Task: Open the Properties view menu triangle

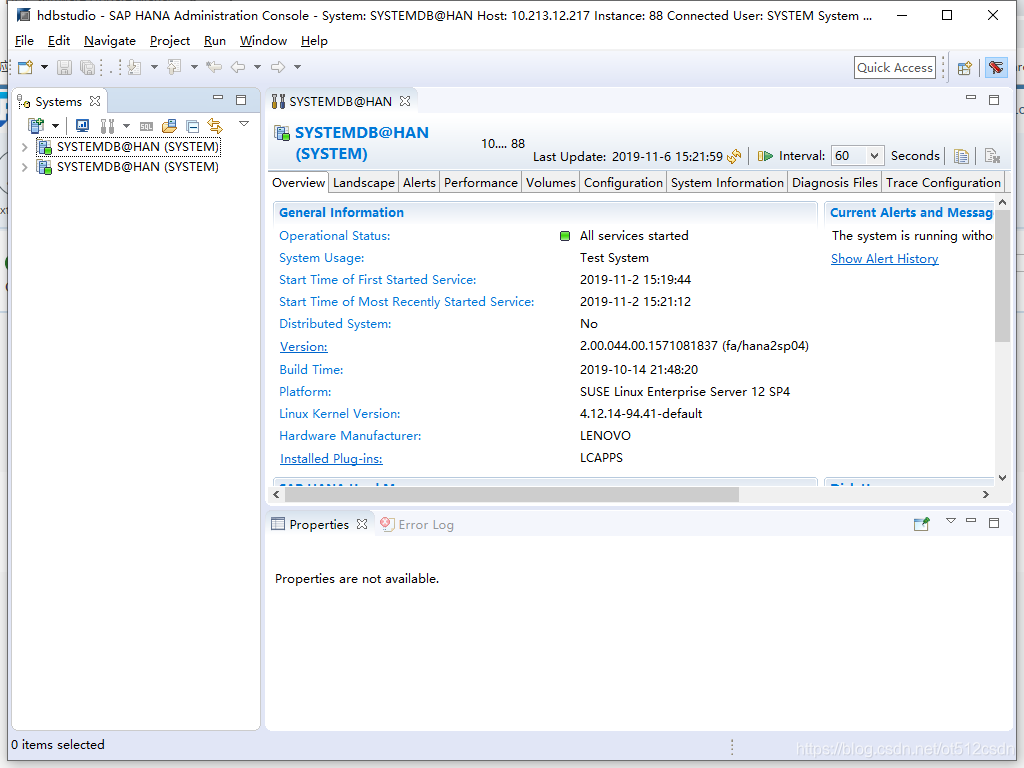Action: (x=951, y=520)
